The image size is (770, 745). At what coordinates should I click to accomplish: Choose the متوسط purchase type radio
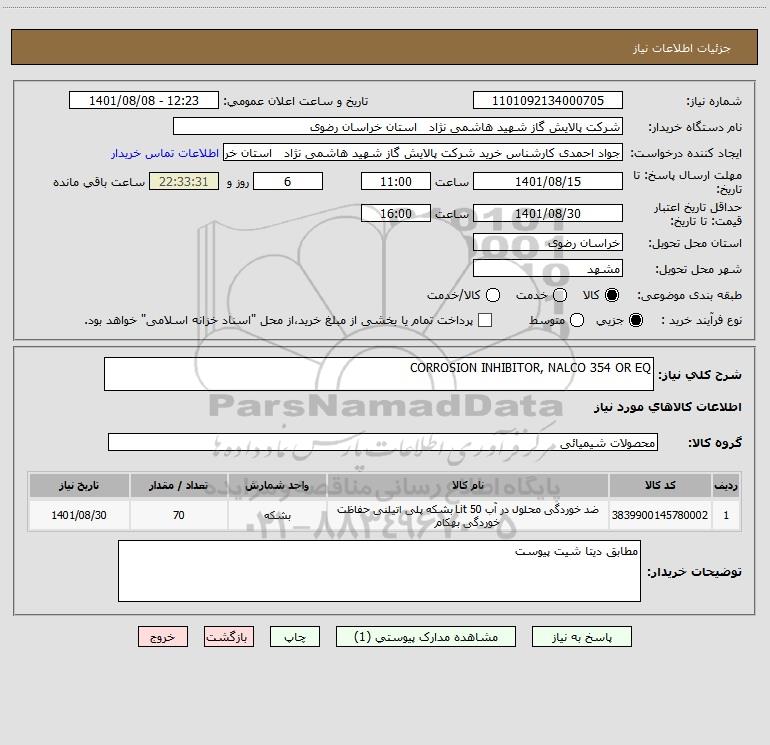click(x=577, y=320)
